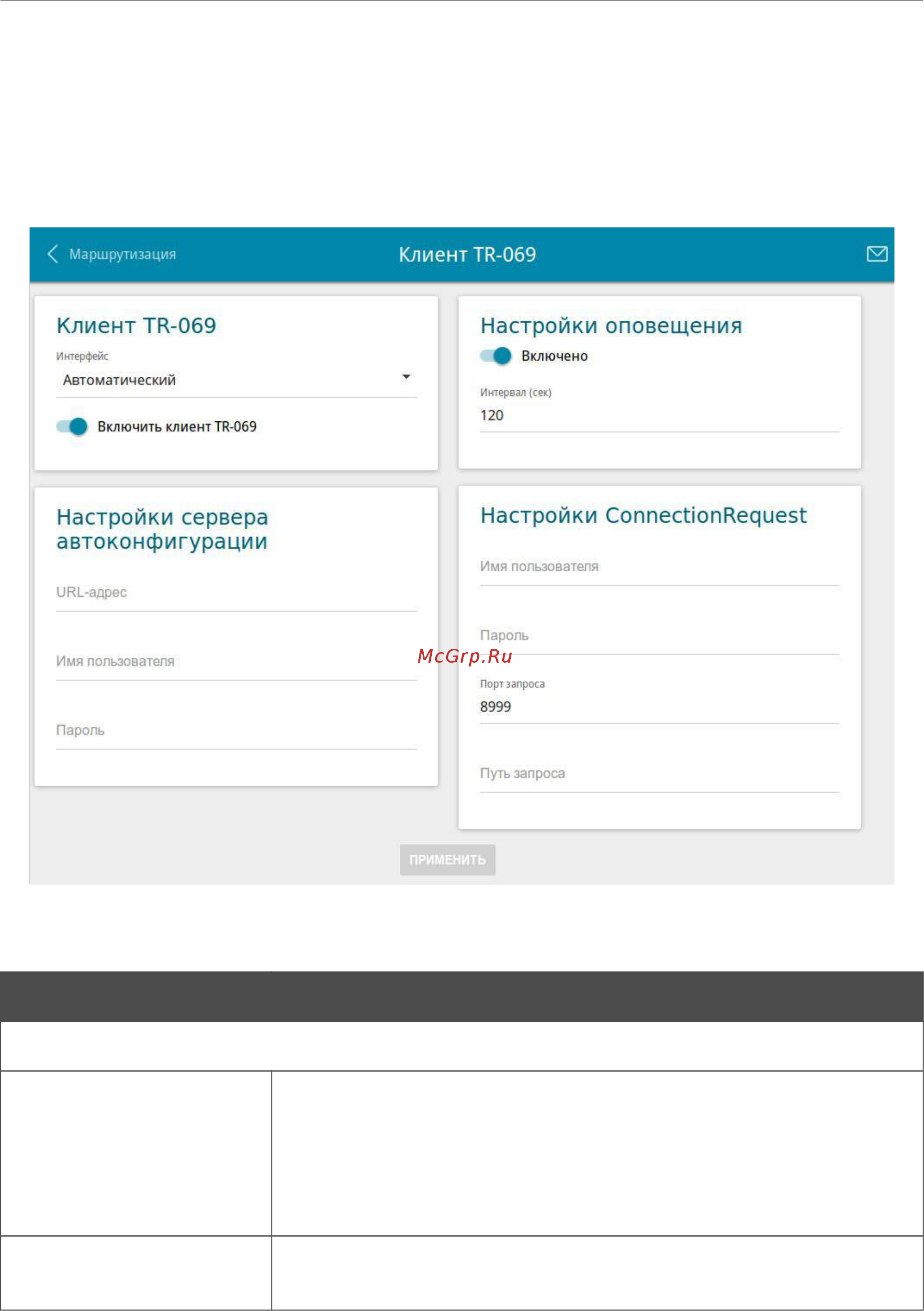Click Имя пользователя field in autoconfiguration server settings
Screen dimensions: 924x1311
pyautogui.click(x=237, y=662)
